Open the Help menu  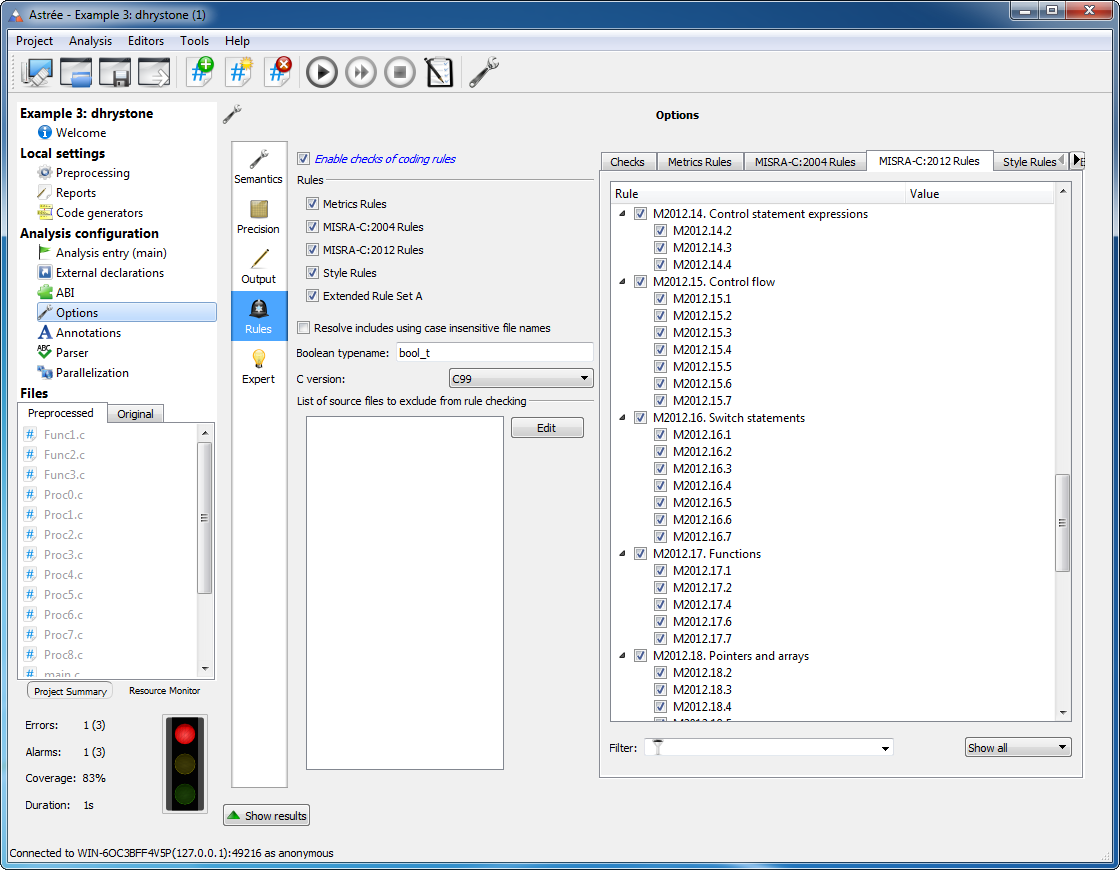tap(237, 41)
